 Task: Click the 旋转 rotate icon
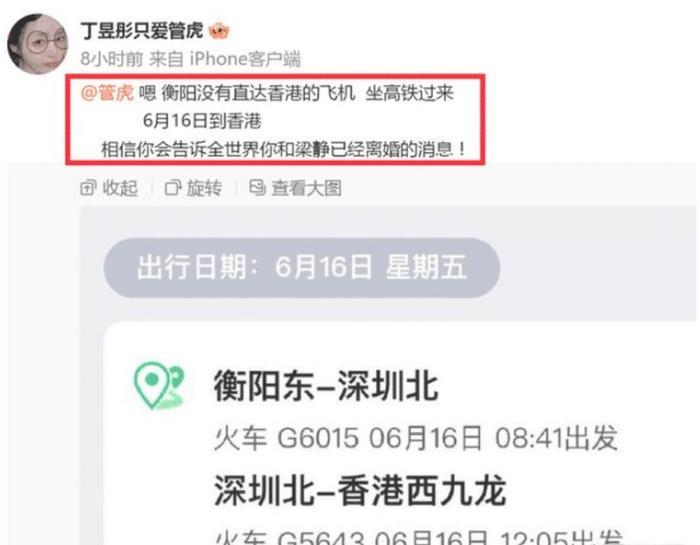[172, 188]
